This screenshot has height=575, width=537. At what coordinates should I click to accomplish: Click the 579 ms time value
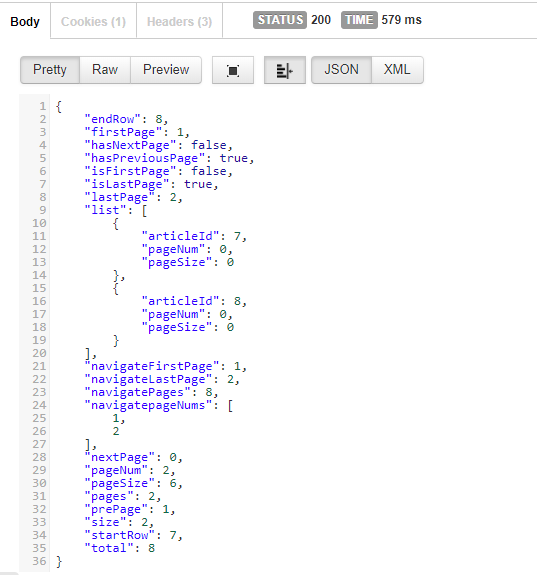pos(401,20)
